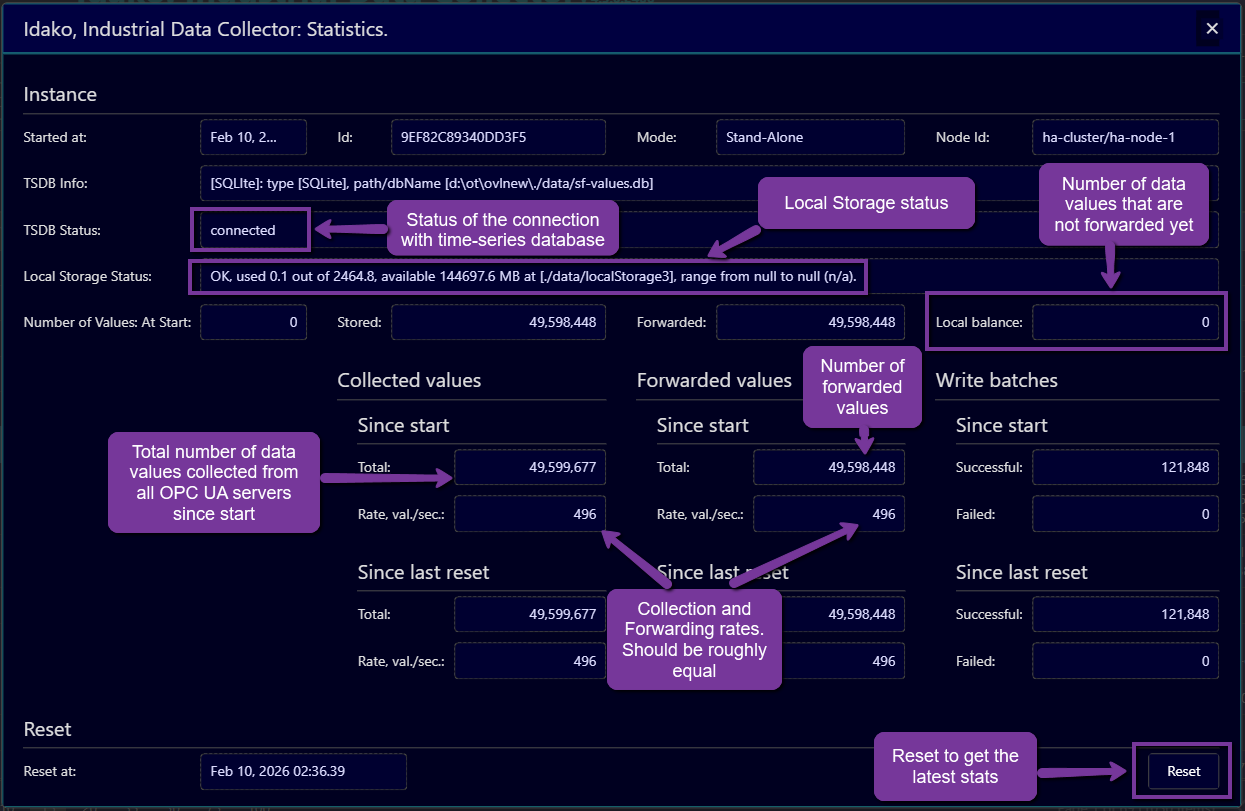Click the Local Storage Status field
Viewport: 1245px width, 811px height.
pos(528,276)
